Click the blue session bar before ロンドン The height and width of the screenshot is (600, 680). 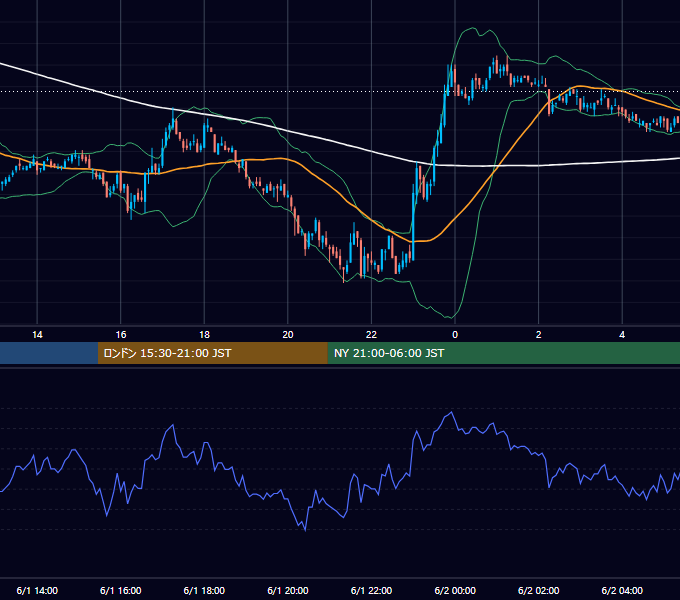point(49,353)
